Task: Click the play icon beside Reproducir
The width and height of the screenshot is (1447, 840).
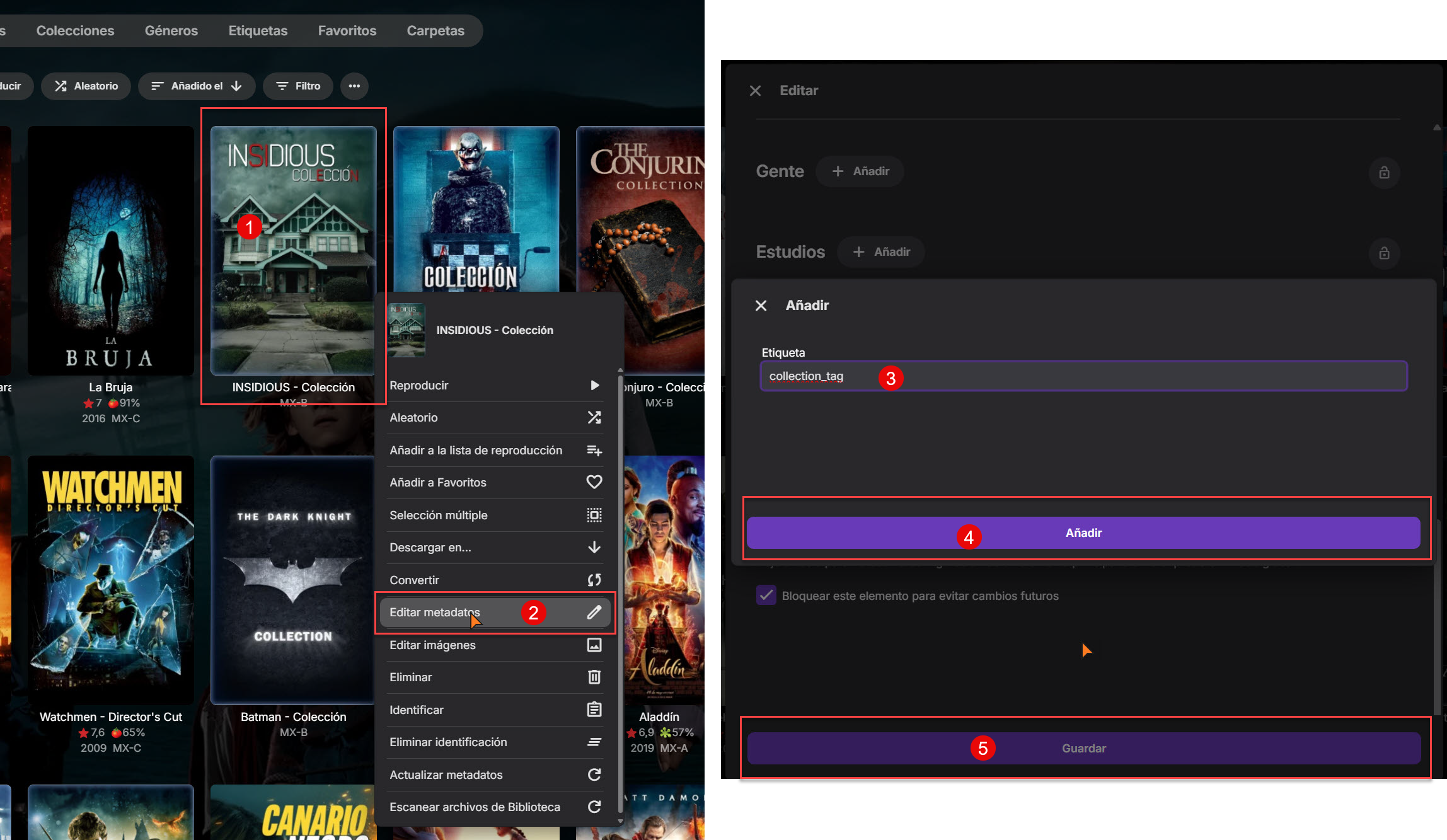Action: coord(594,385)
